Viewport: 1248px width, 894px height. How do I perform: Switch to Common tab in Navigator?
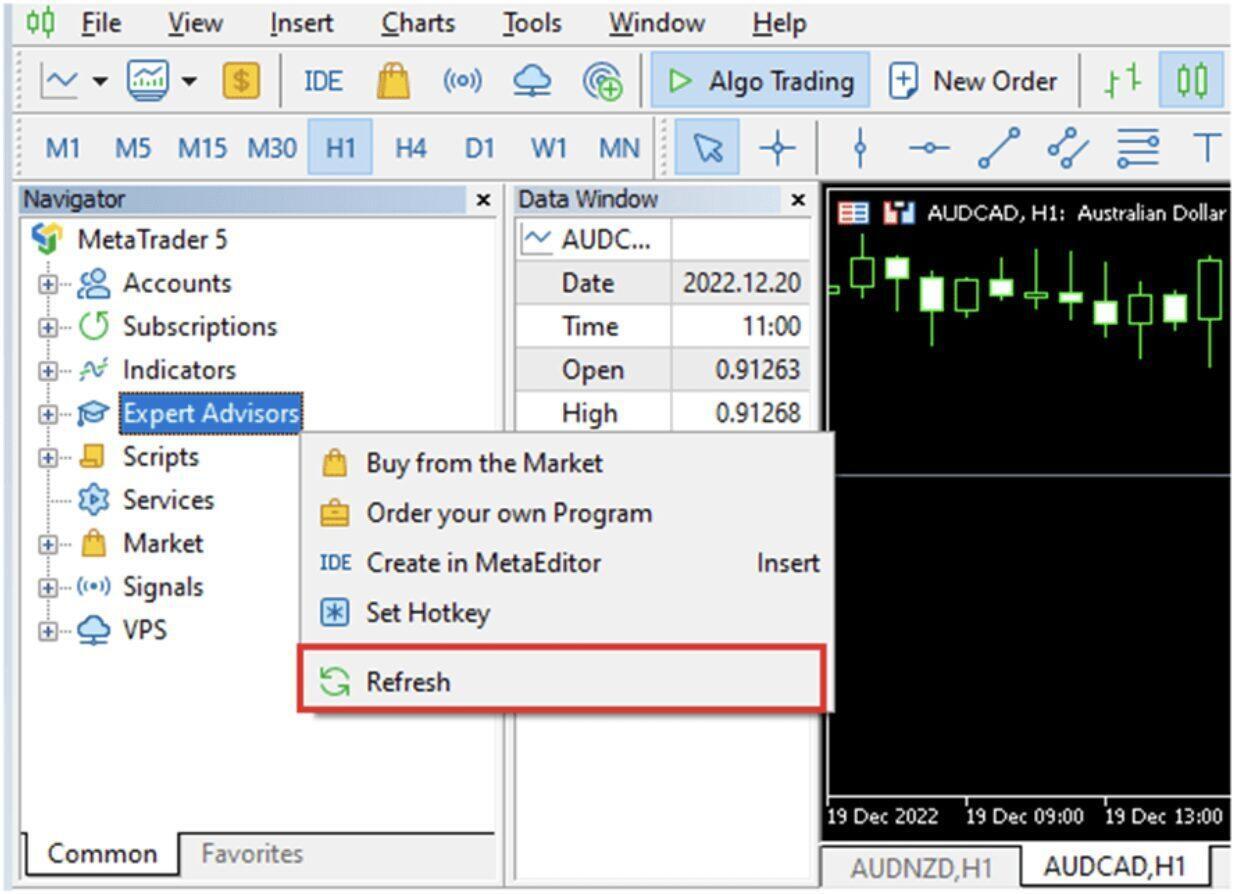click(x=102, y=854)
